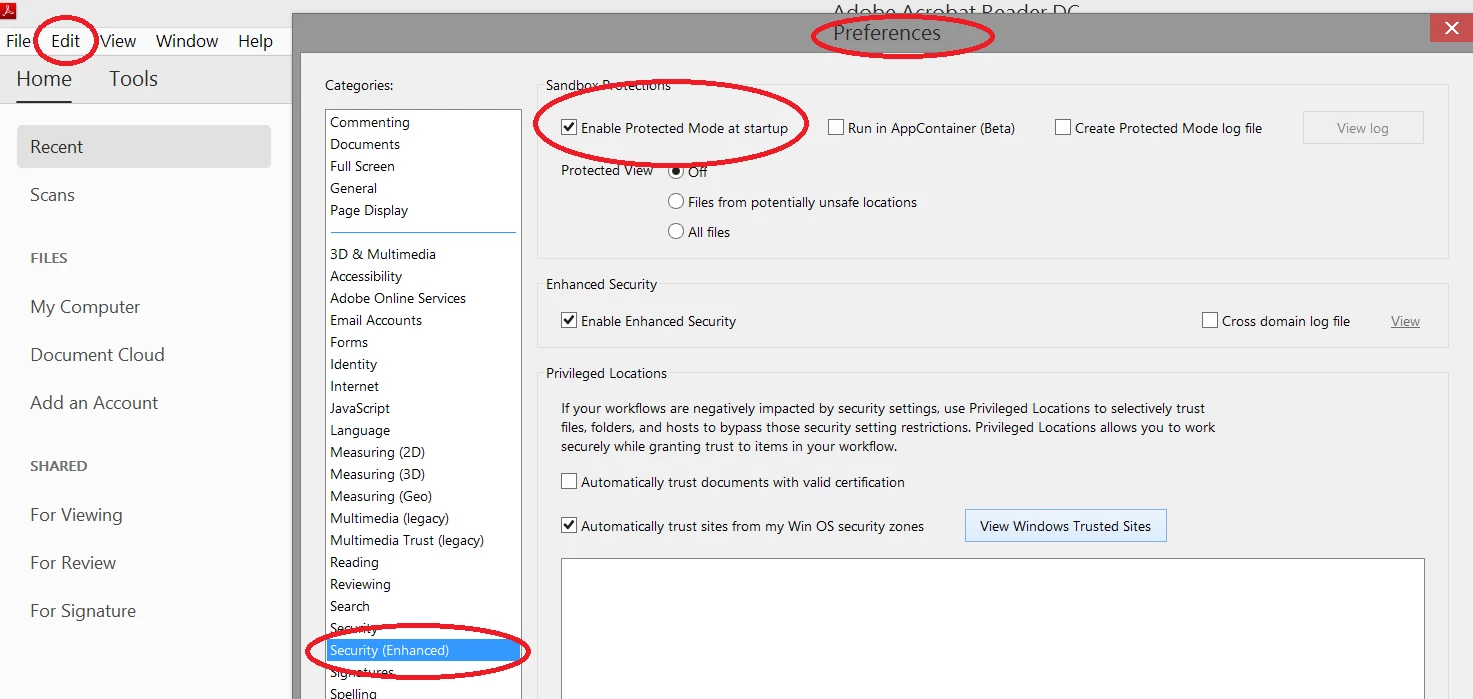This screenshot has width=1473, height=699.
Task: Open shared For Viewing list
Action: pos(76,515)
